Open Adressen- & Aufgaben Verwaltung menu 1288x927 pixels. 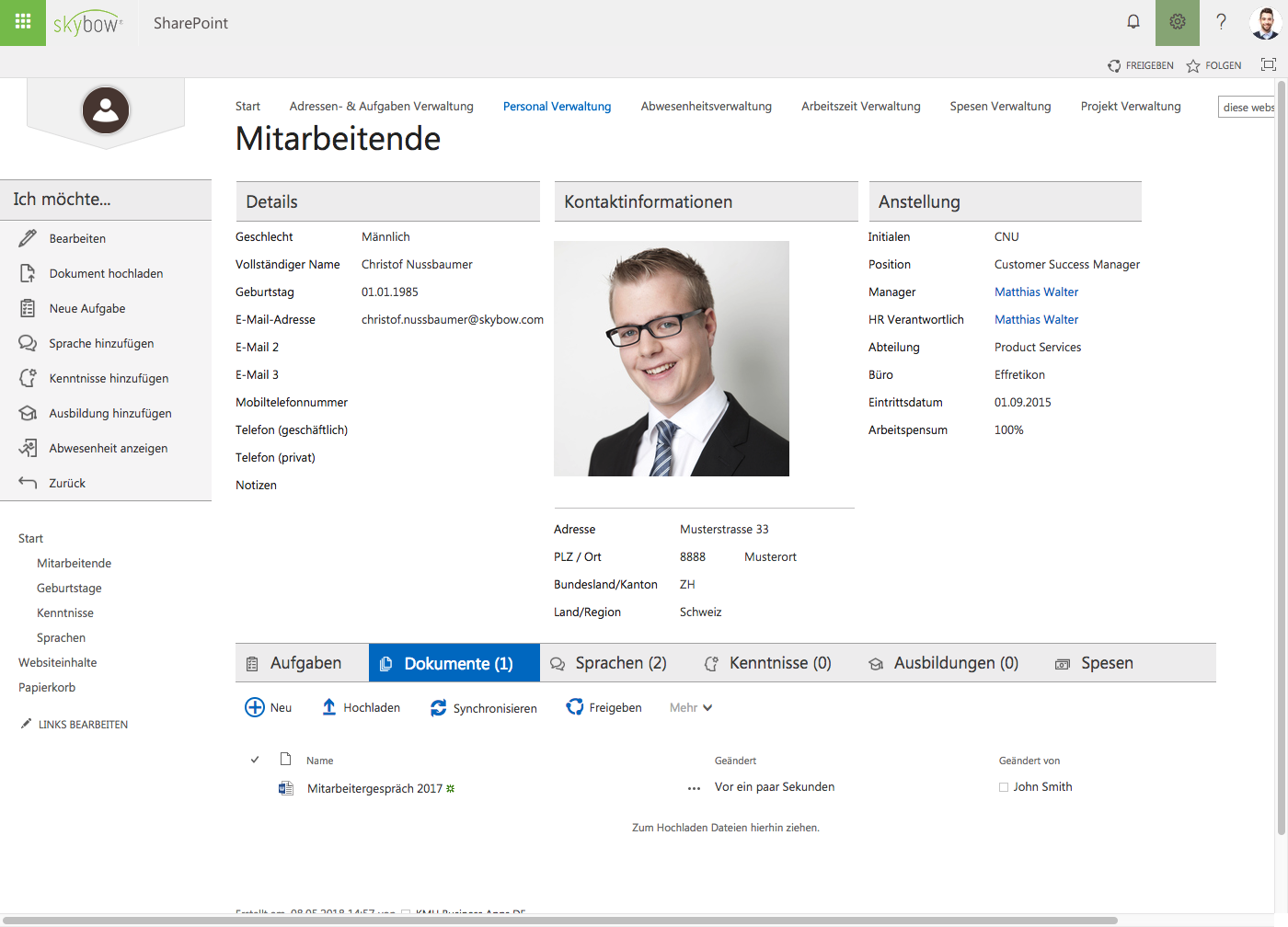(x=381, y=107)
